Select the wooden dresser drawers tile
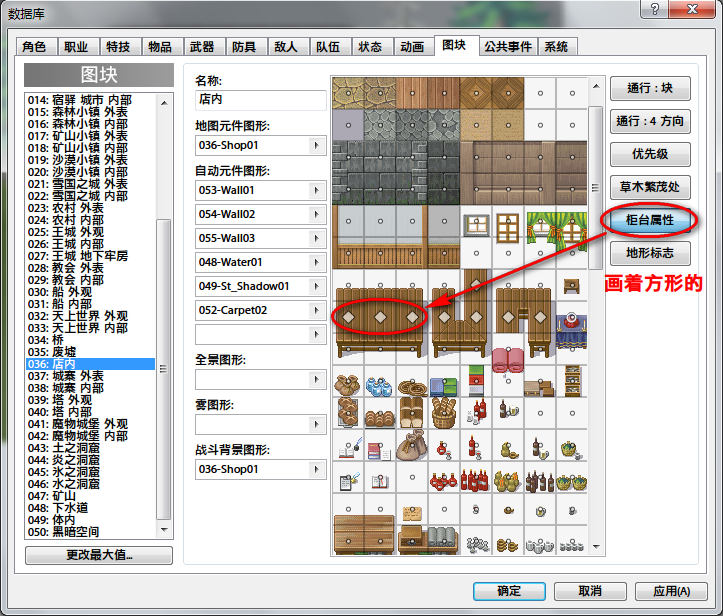Screen dimensions: 723x616 (x=364, y=535)
